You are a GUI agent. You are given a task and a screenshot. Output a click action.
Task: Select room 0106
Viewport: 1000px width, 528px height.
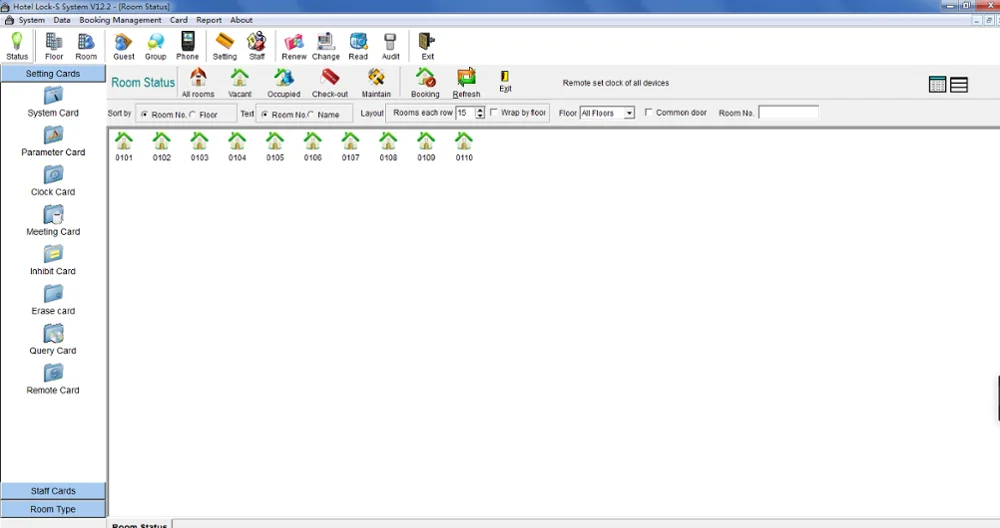(x=312, y=147)
